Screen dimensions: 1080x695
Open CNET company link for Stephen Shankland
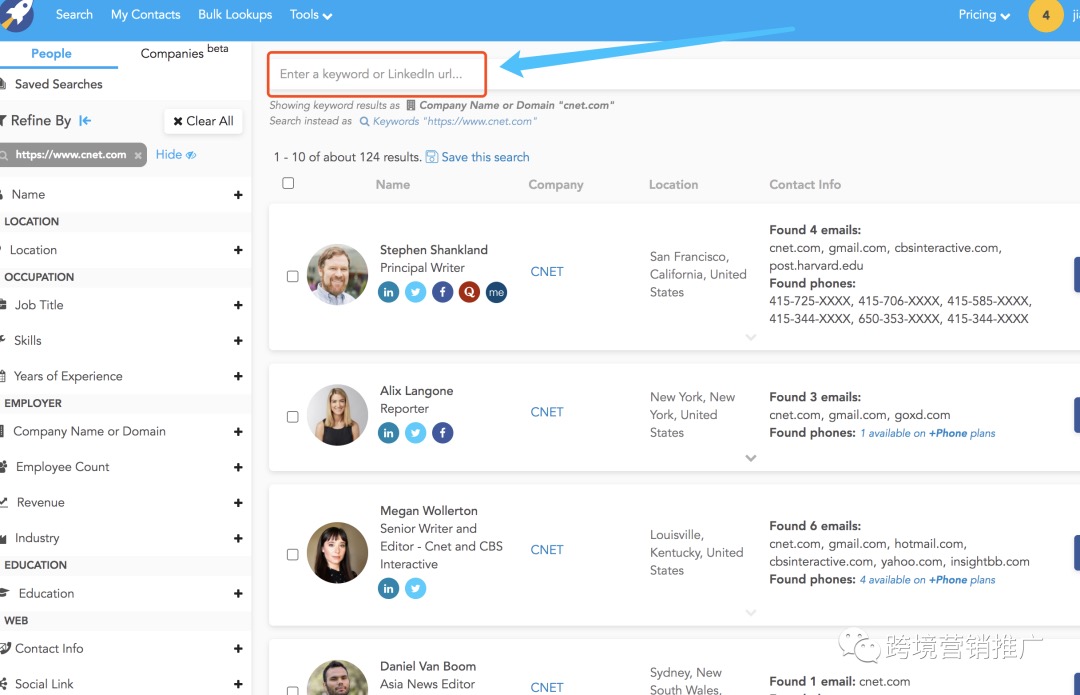(x=547, y=271)
